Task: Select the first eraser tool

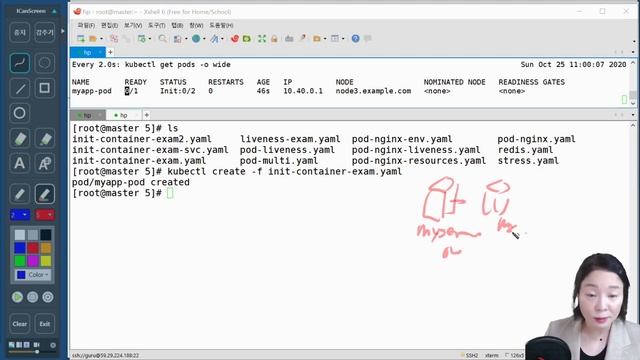Action: [x=20, y=139]
